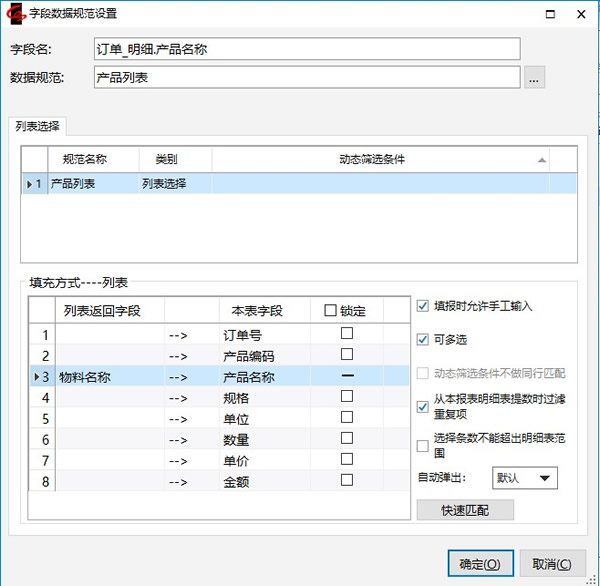This screenshot has height=586, width=600.
Task: Confirm with the 确定(O) button
Action: coord(480,564)
